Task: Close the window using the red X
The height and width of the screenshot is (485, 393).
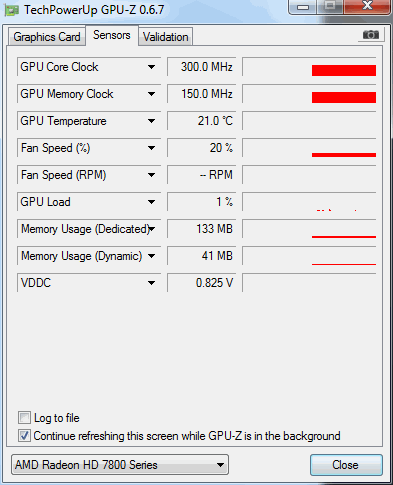Action: (x=367, y=6)
